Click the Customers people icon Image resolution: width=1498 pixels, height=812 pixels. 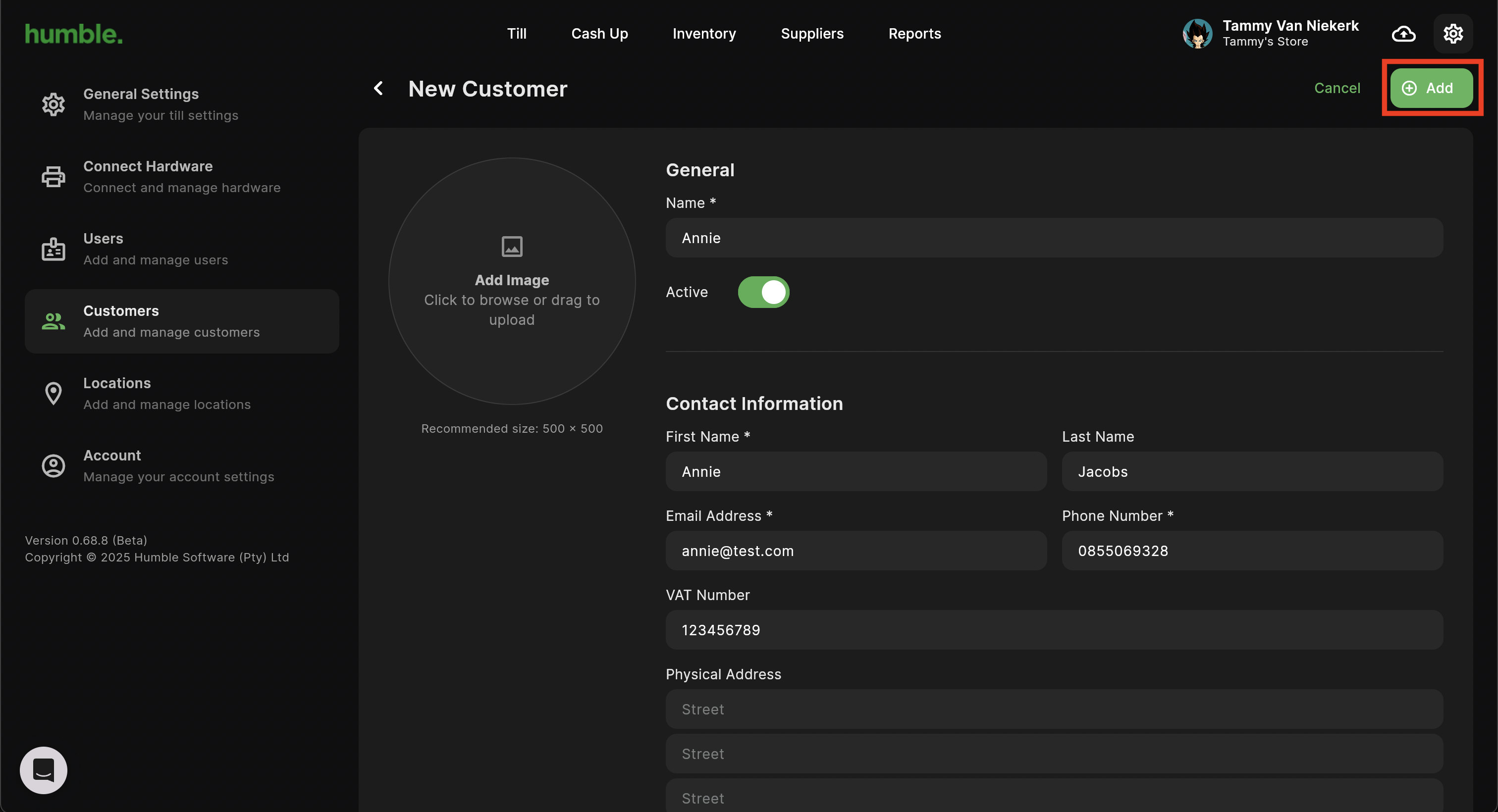(x=53, y=321)
